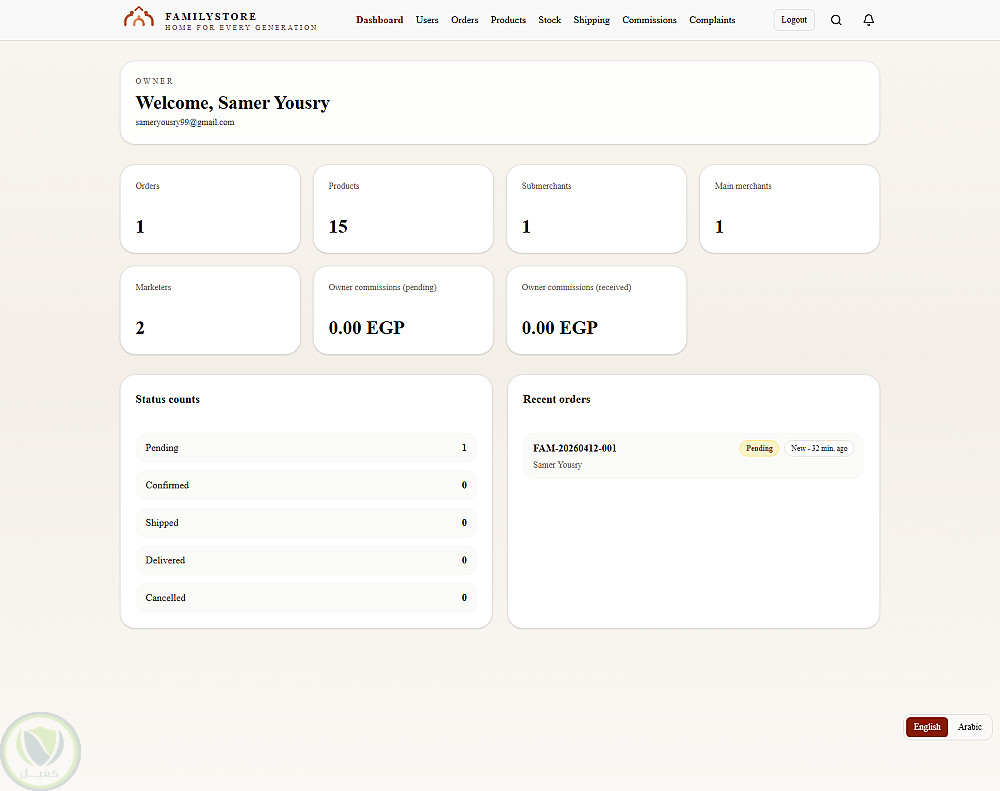Select the Orders count card

210,209
